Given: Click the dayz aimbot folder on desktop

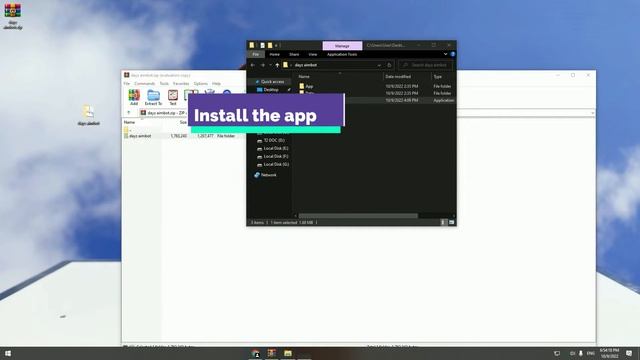Looking at the screenshot, I should 88,115.
